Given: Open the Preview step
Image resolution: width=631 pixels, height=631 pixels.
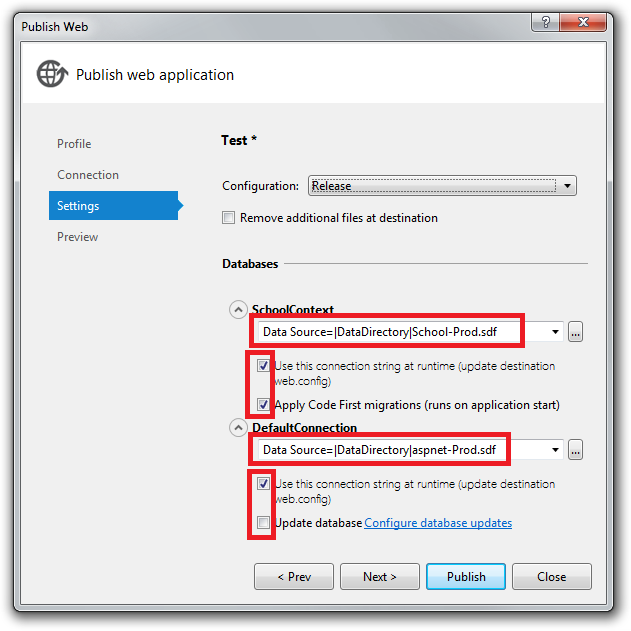Looking at the screenshot, I should [x=77, y=237].
